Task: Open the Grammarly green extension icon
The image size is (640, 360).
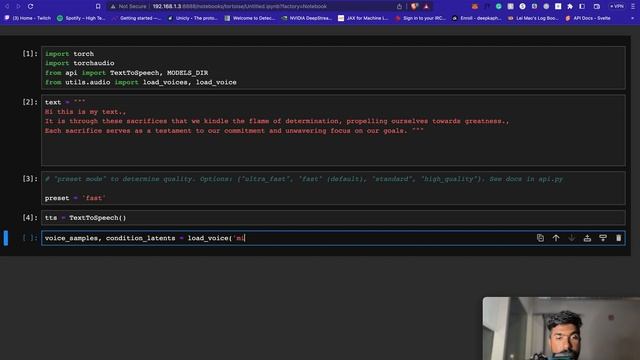Action: 498,6
